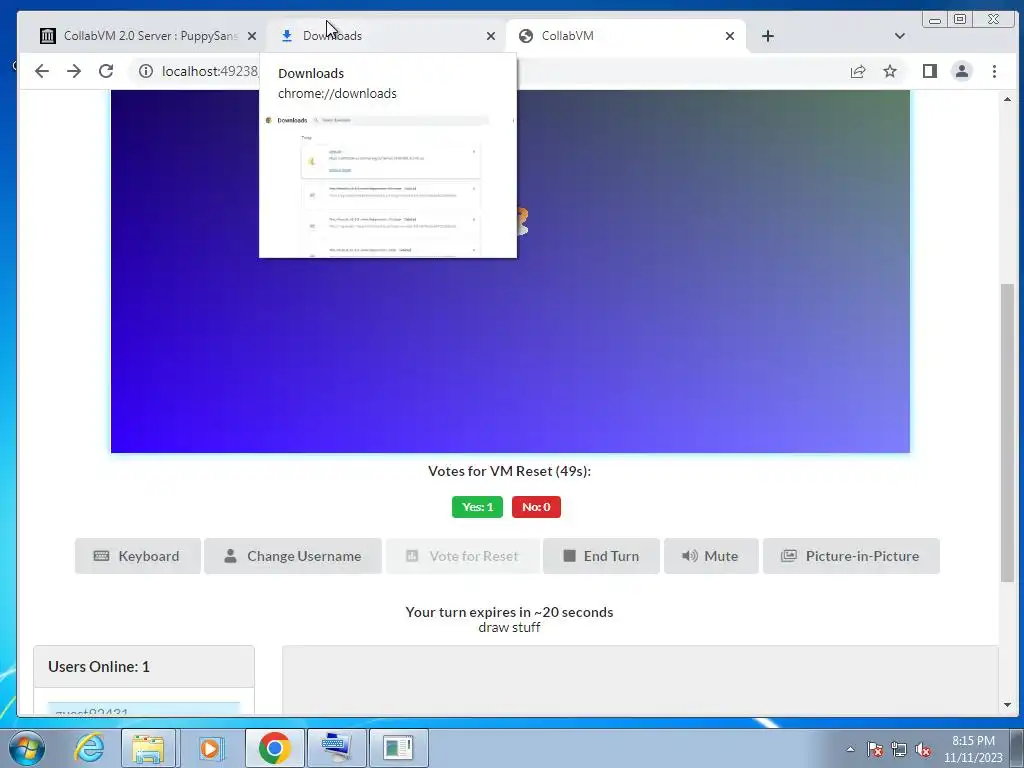Screen dimensions: 1024x768
Task: Close the CollabVM 2.0 Server tab
Action: pyautogui.click(x=252, y=36)
